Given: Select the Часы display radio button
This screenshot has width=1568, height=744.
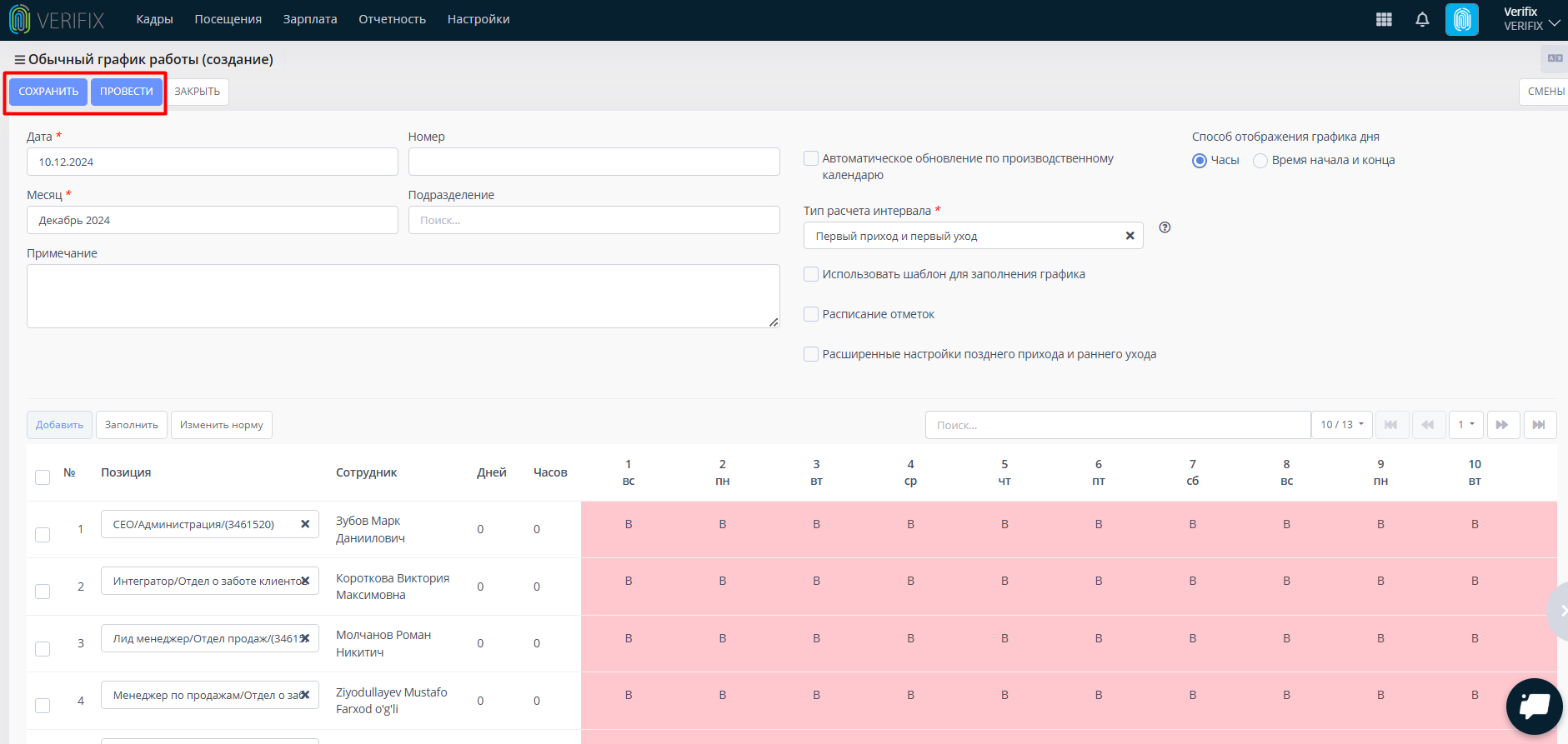Looking at the screenshot, I should click(x=1200, y=161).
